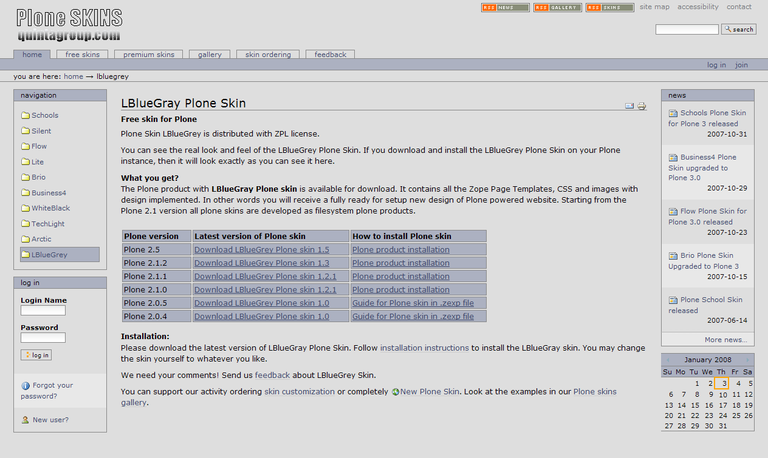Screen dimensions: 768x458
Task: Open the free skins tab
Action: 82,54
